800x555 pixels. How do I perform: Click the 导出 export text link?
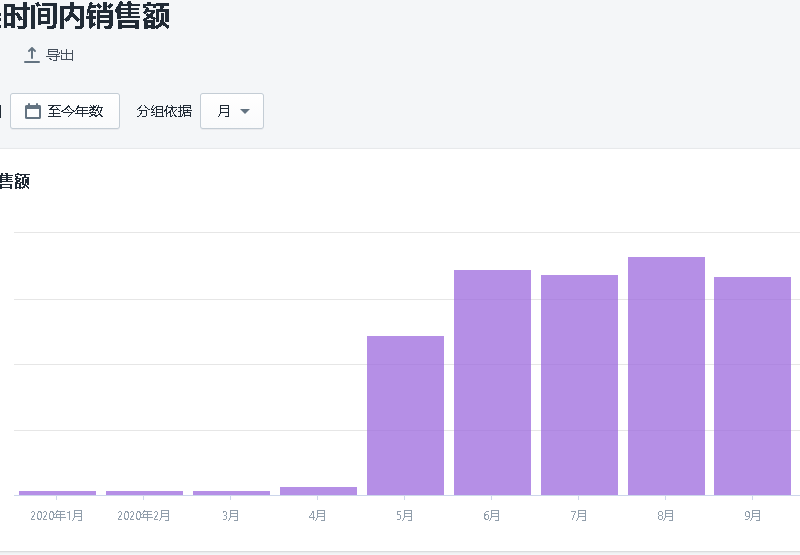60,55
